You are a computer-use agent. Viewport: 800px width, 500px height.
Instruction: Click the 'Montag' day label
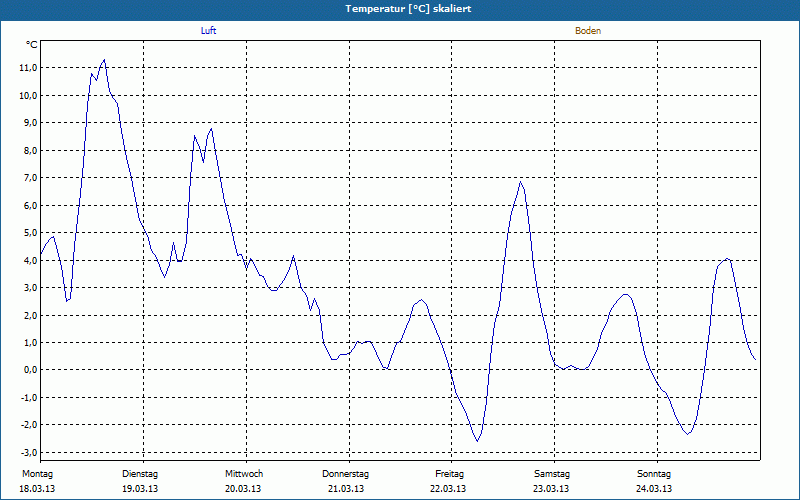click(x=37, y=474)
